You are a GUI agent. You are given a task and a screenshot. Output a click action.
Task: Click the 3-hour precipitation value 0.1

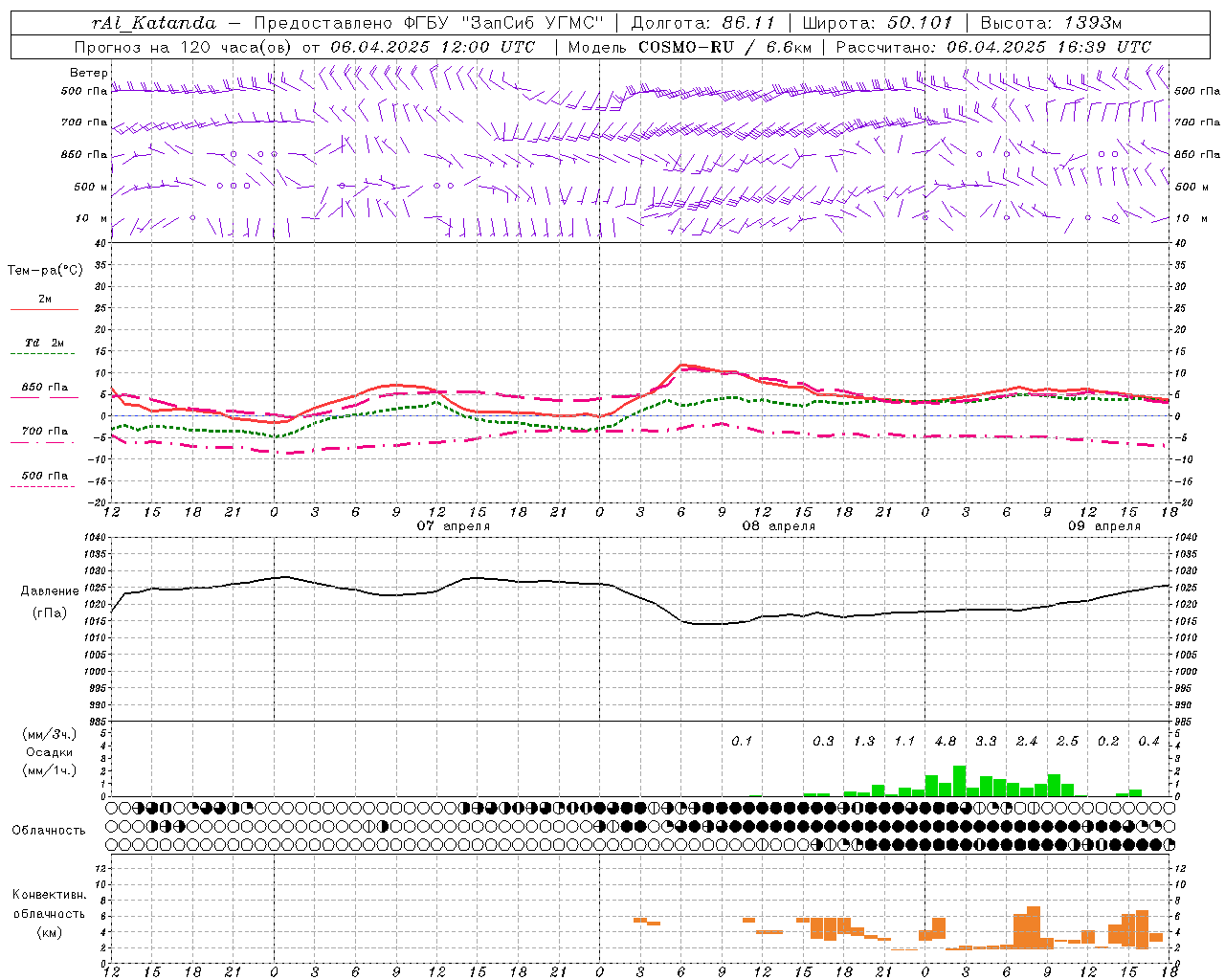[x=742, y=741]
